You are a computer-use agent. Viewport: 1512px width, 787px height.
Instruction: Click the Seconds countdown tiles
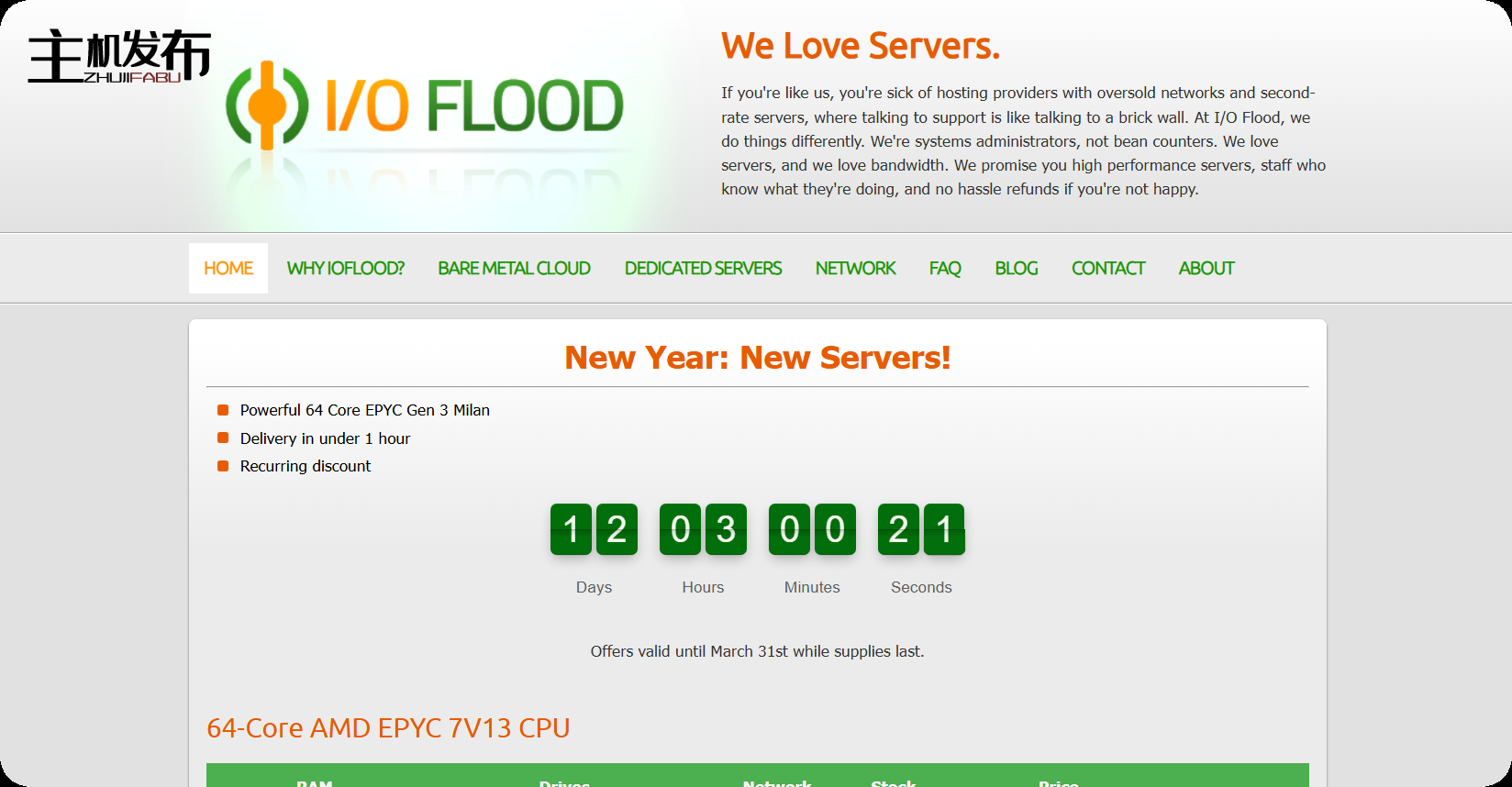click(921, 529)
